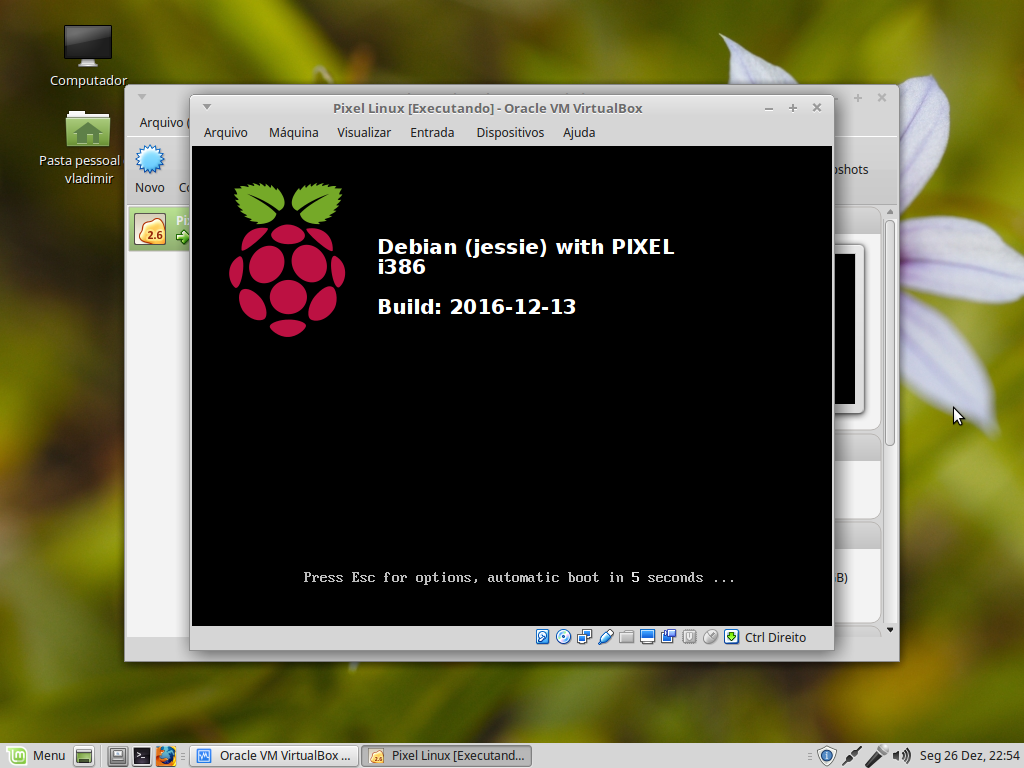The width and height of the screenshot is (1024, 768).
Task: Click the details pane scroll up arrow
Action: pyautogui.click(x=889, y=212)
